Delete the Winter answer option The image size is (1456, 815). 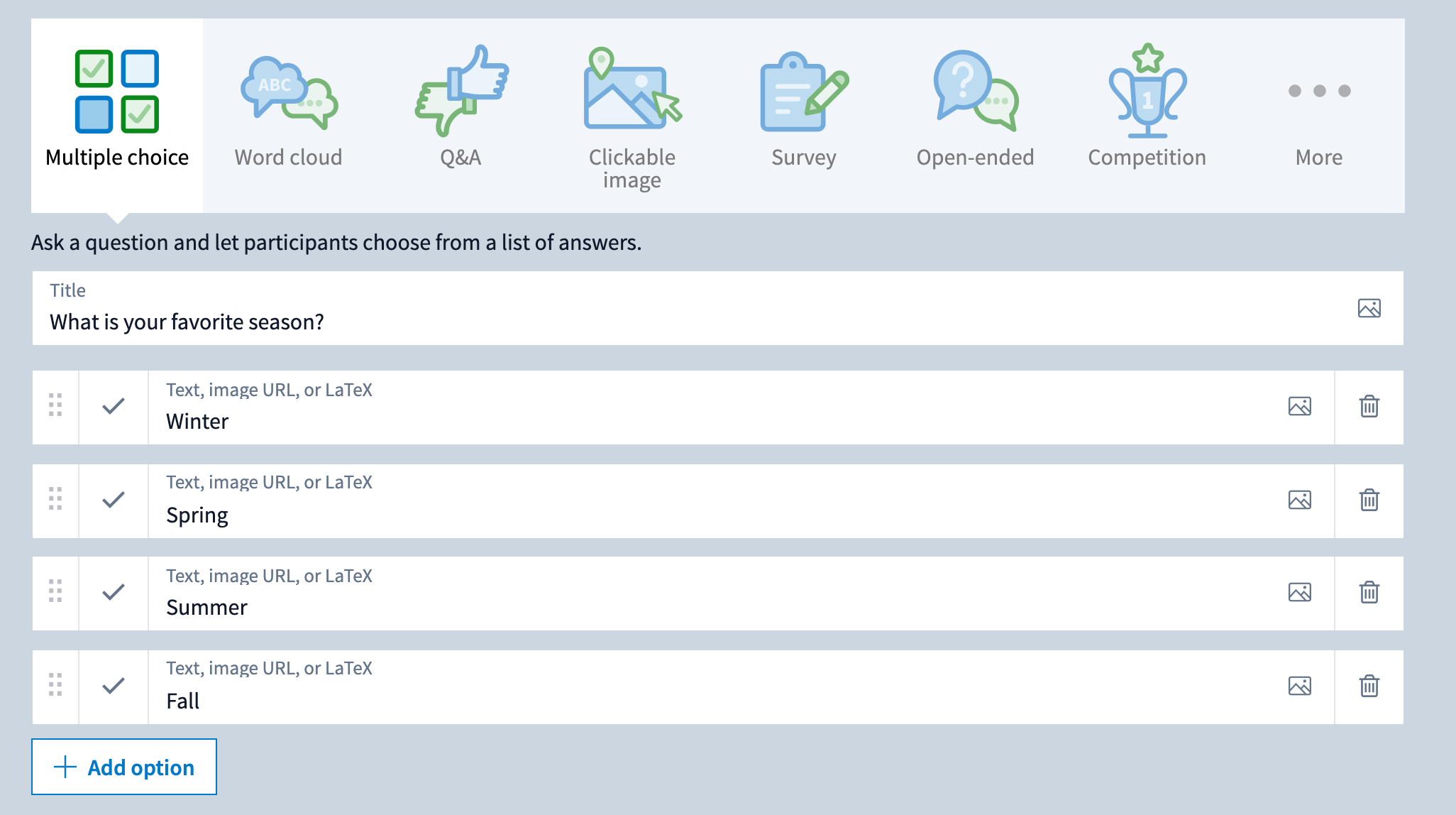coord(1369,407)
